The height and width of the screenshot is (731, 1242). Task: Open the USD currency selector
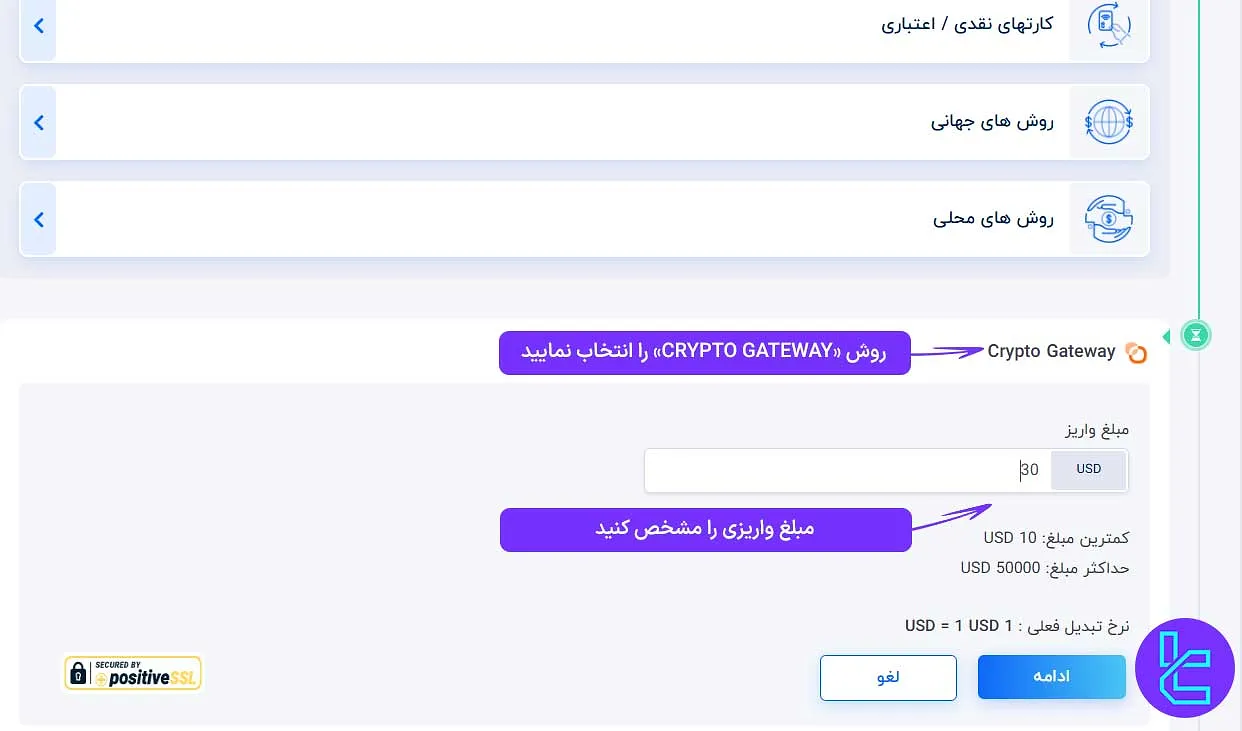(x=1088, y=469)
